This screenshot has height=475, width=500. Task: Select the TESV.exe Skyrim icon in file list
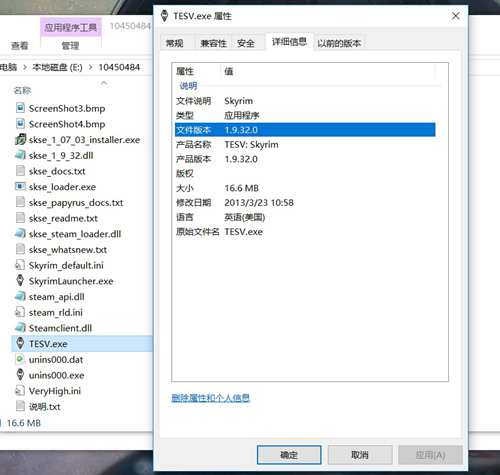(x=20, y=344)
